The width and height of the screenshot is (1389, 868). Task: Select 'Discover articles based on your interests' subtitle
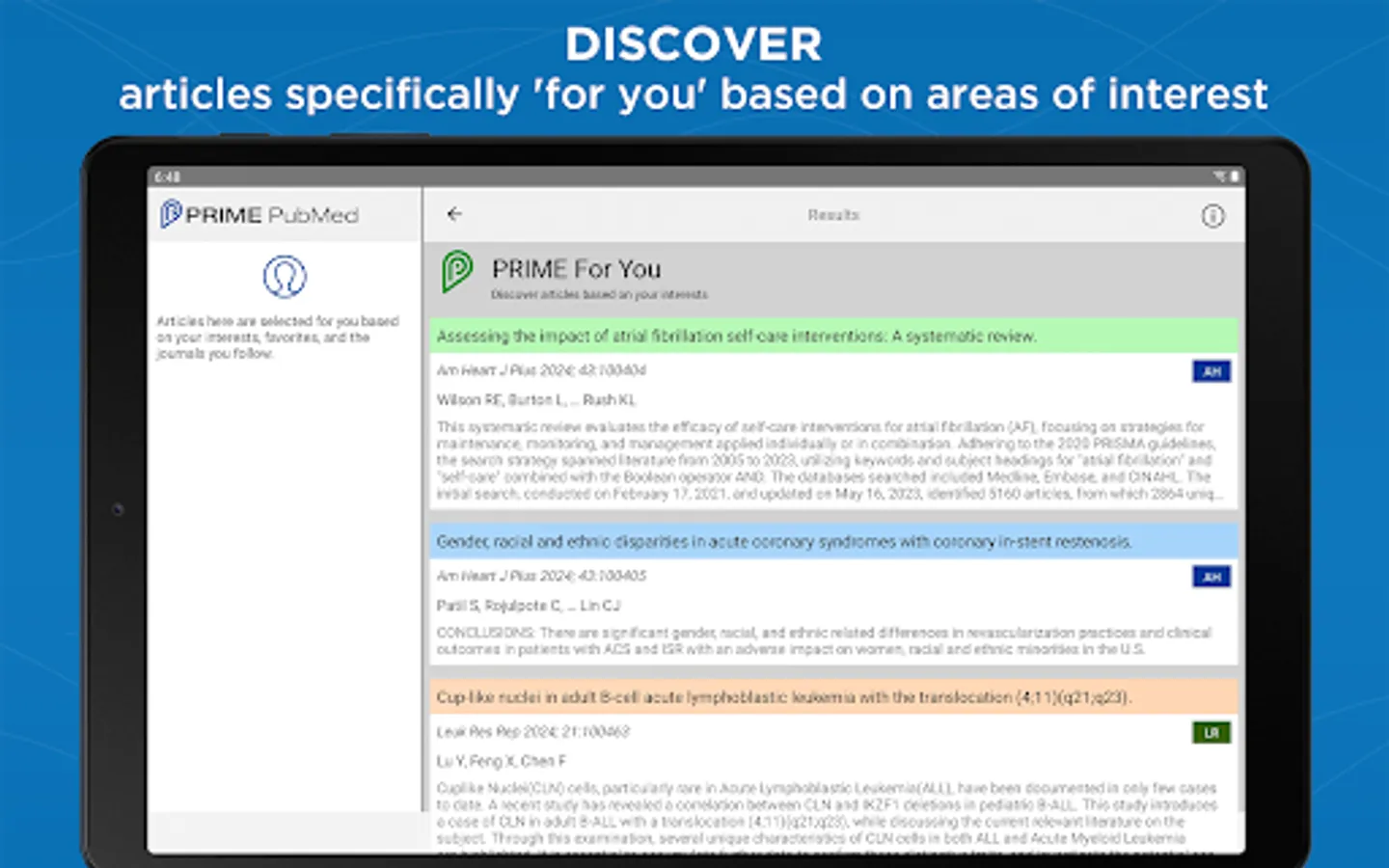click(x=599, y=295)
